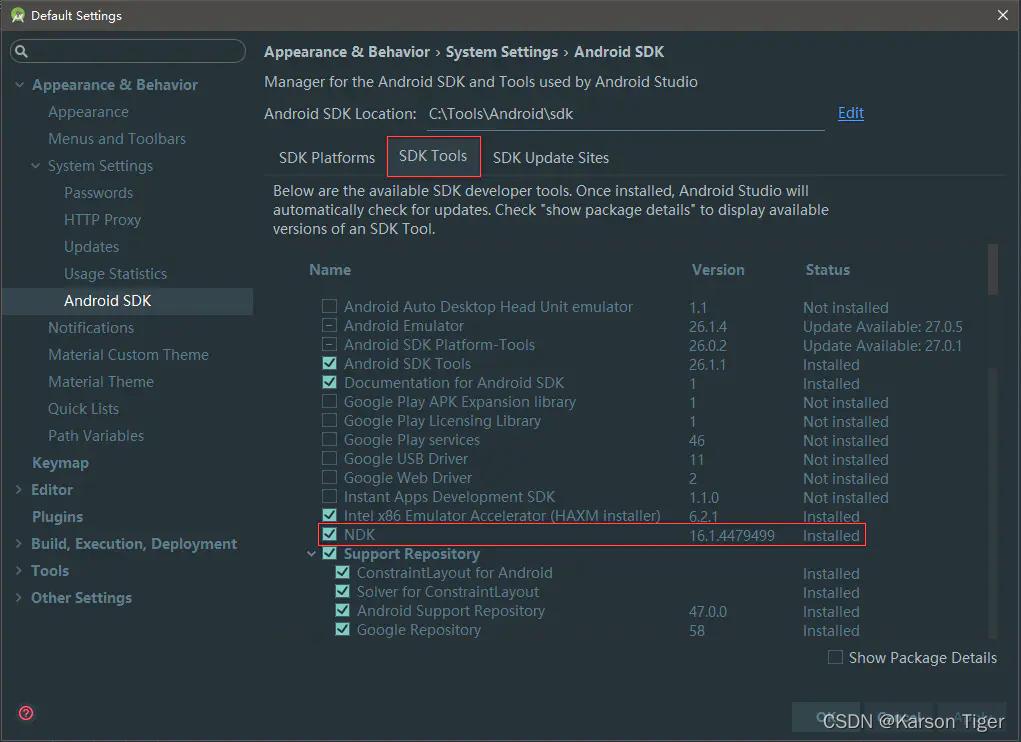Uncheck Documentation for Android SDK
Viewport: 1021px width, 742px height.
(x=329, y=382)
